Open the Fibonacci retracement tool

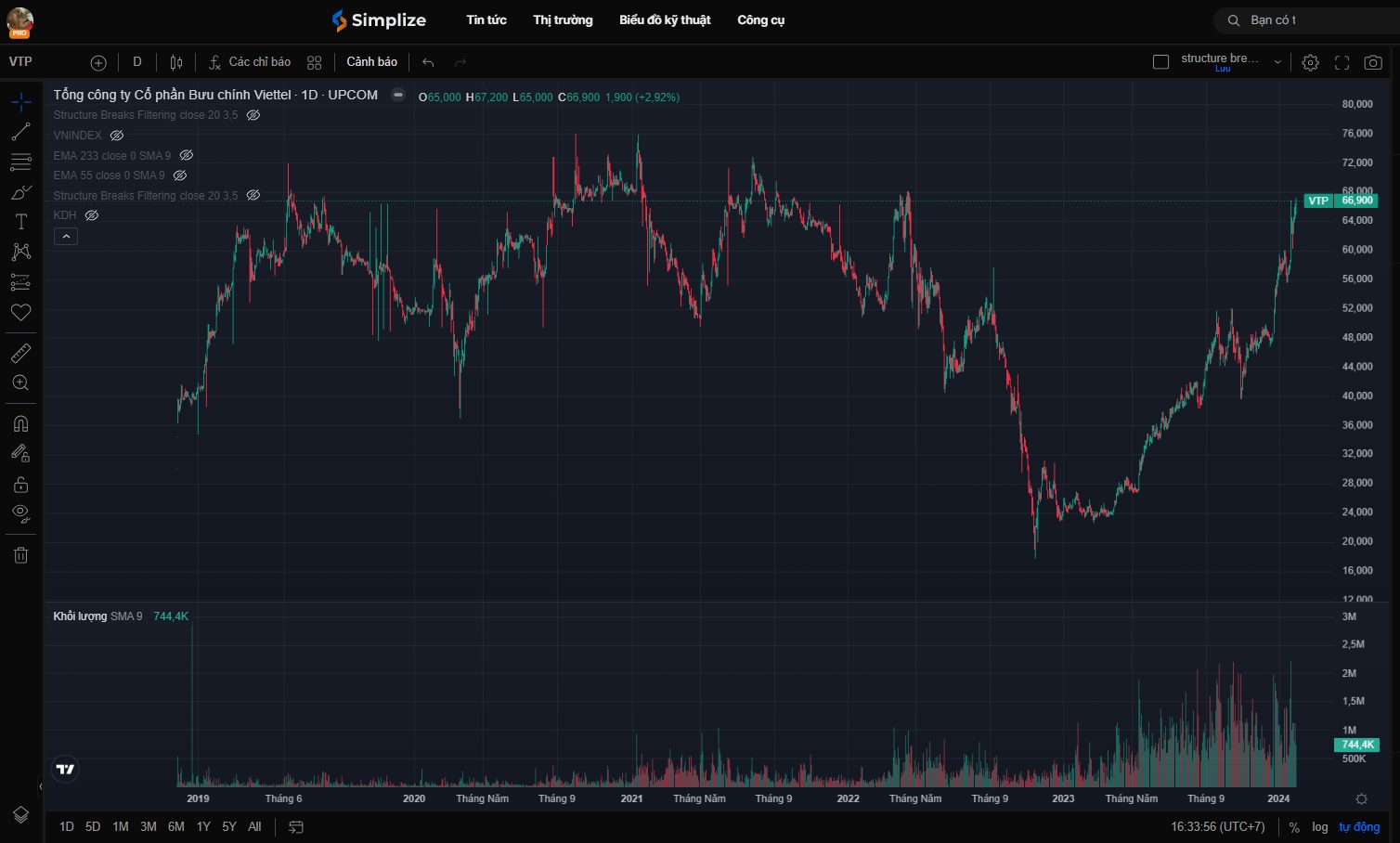(20, 162)
